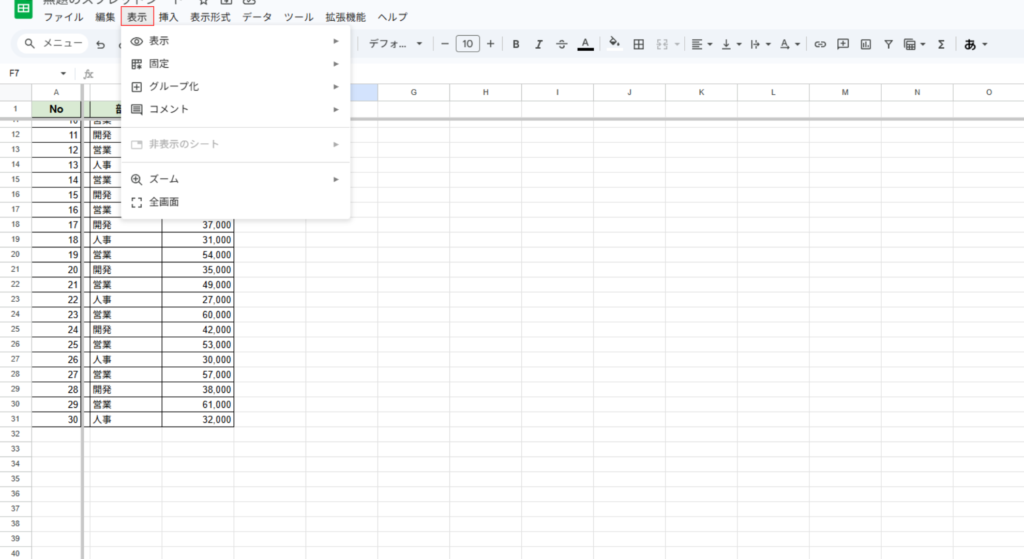
Task: Expand the コメント submenu
Action: (236, 110)
